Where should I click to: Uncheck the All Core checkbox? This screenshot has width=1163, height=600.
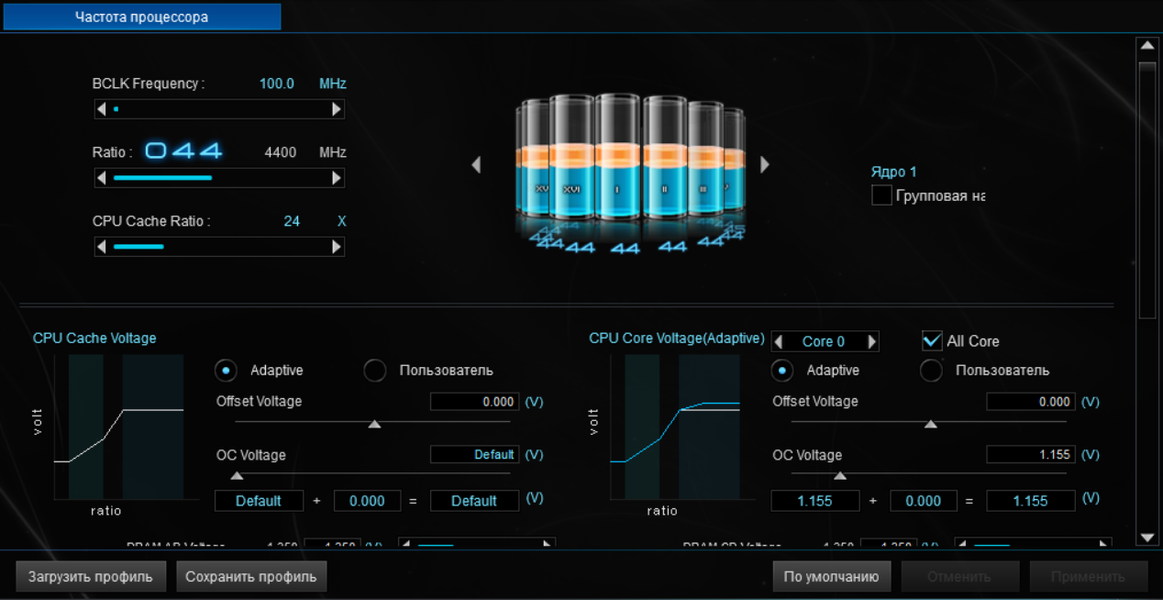click(932, 340)
